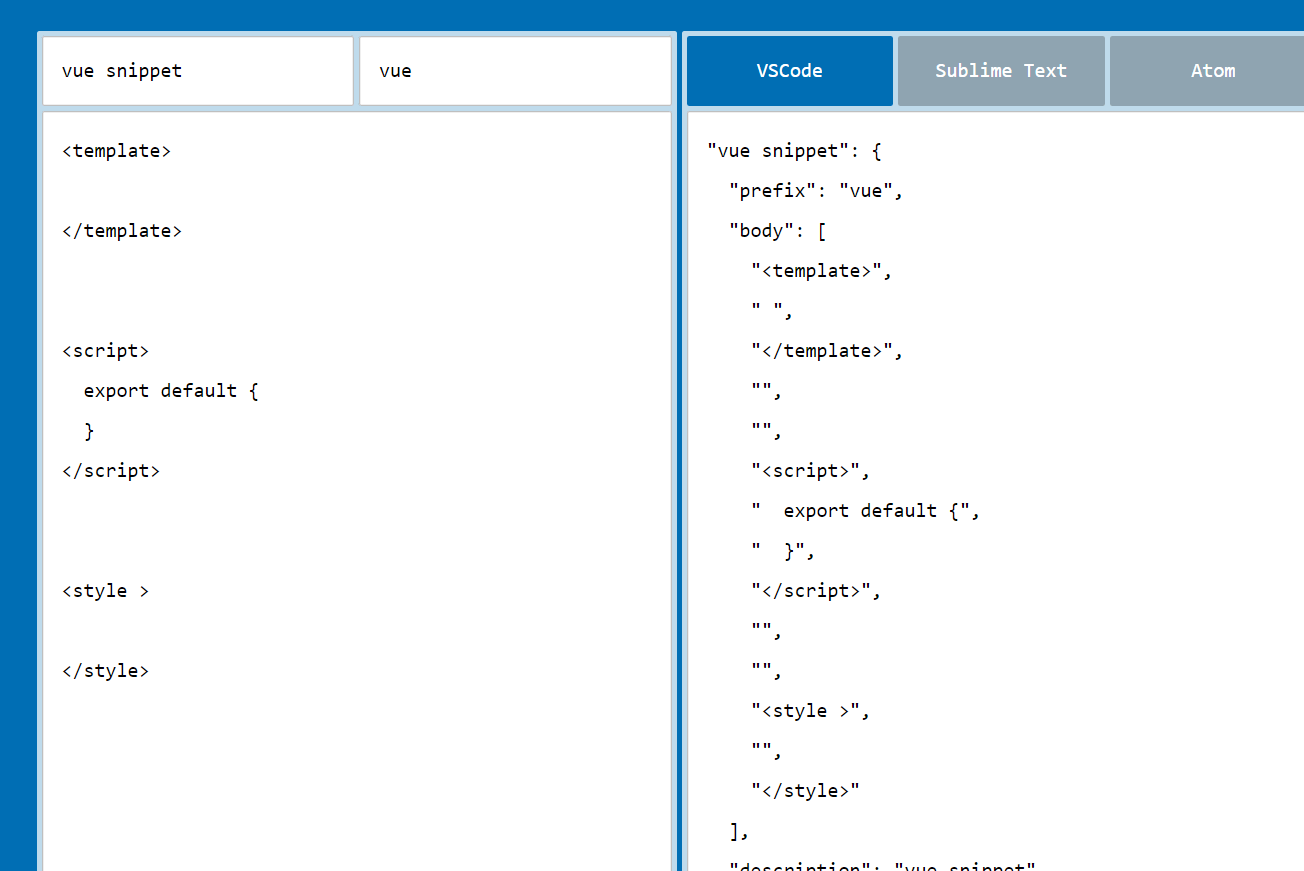Click the '"body": [' output line
Image resolution: width=1304 pixels, height=871 pixels.
point(778,231)
